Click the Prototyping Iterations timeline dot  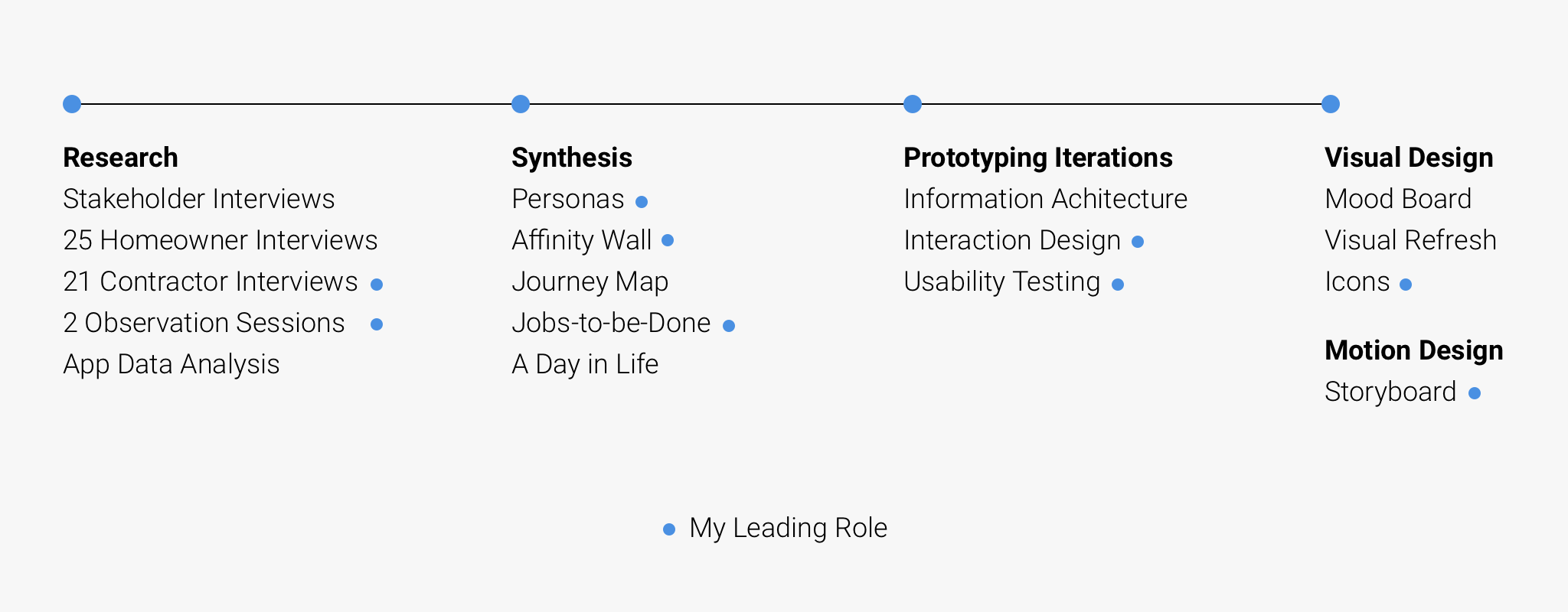(x=913, y=104)
